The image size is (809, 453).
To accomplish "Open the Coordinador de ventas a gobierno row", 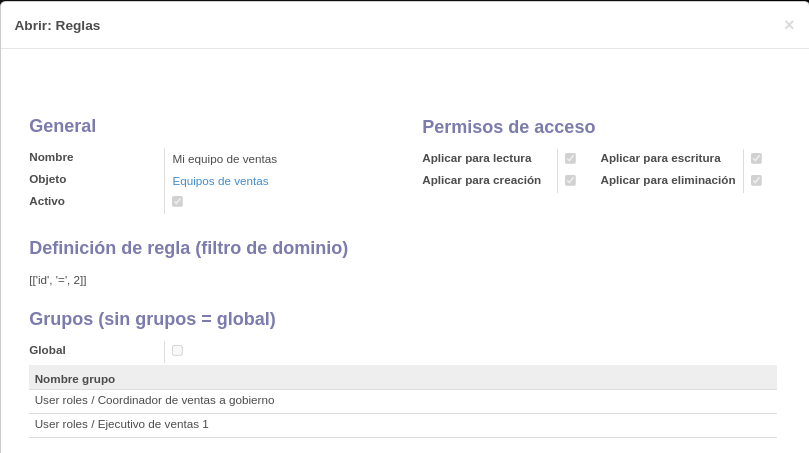I will point(402,401).
